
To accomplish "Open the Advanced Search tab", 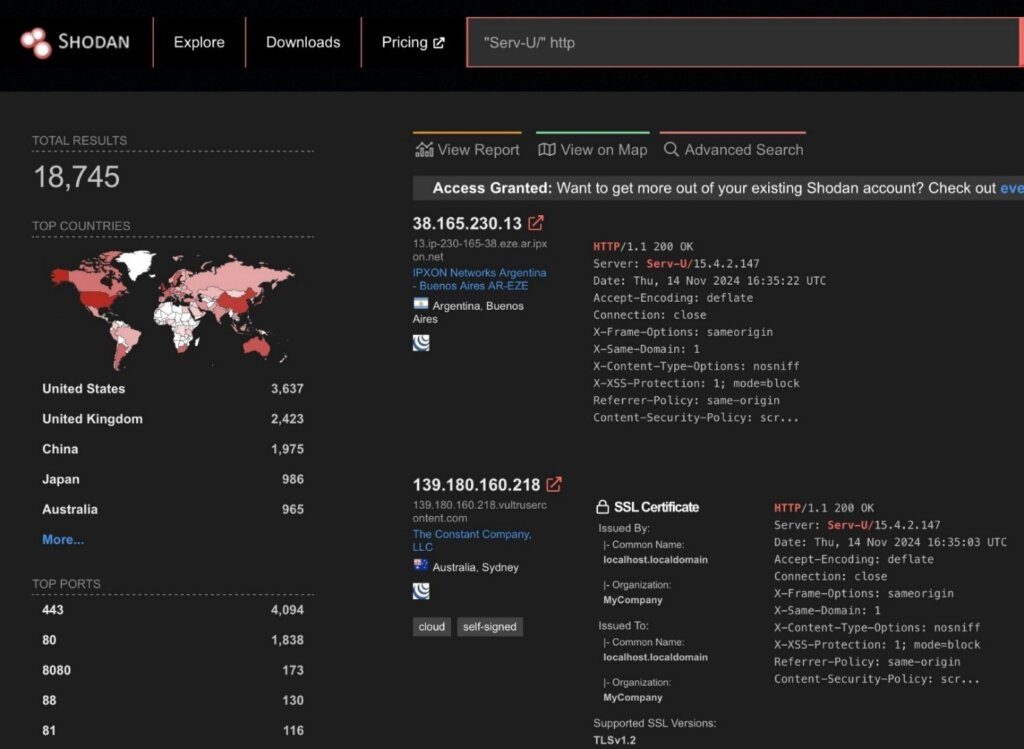I will [x=733, y=150].
